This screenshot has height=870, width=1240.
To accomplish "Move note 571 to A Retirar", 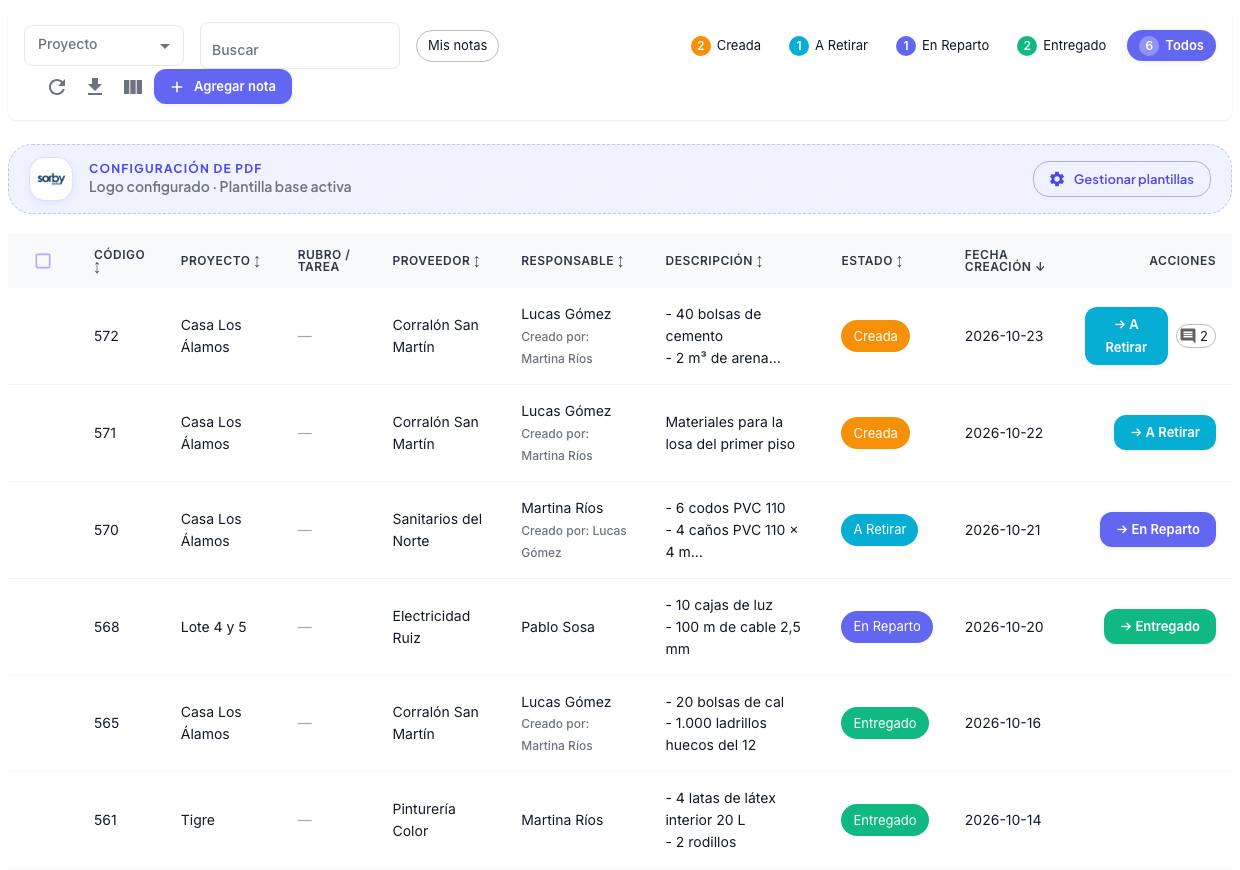I will coord(1165,432).
